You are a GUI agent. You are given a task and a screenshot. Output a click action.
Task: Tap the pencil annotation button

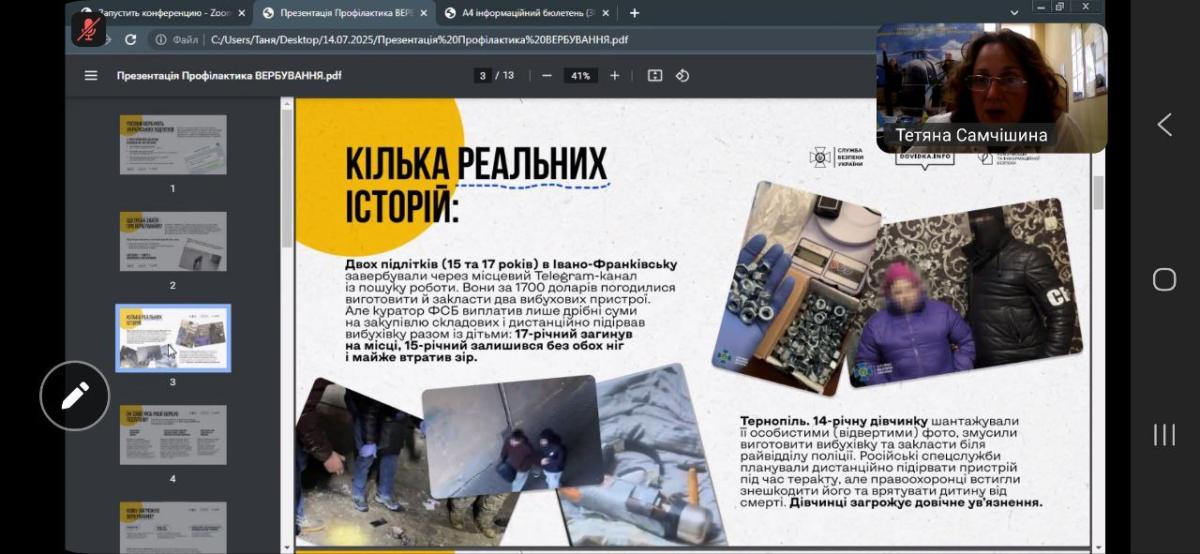(x=74, y=396)
